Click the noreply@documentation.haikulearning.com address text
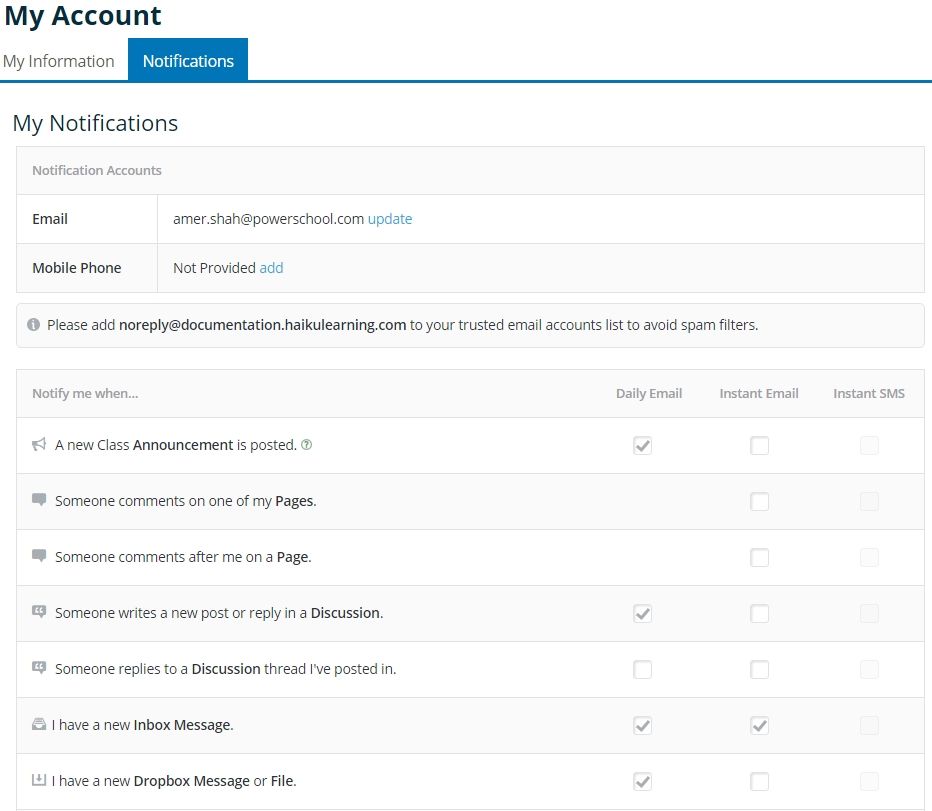Viewport: 932px width, 811px height. pos(262,325)
